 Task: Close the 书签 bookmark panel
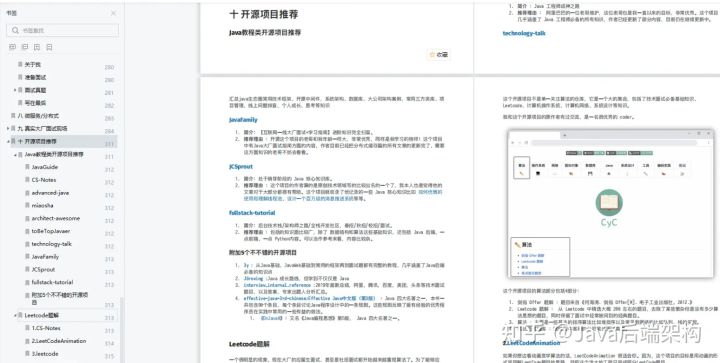tap(113, 13)
